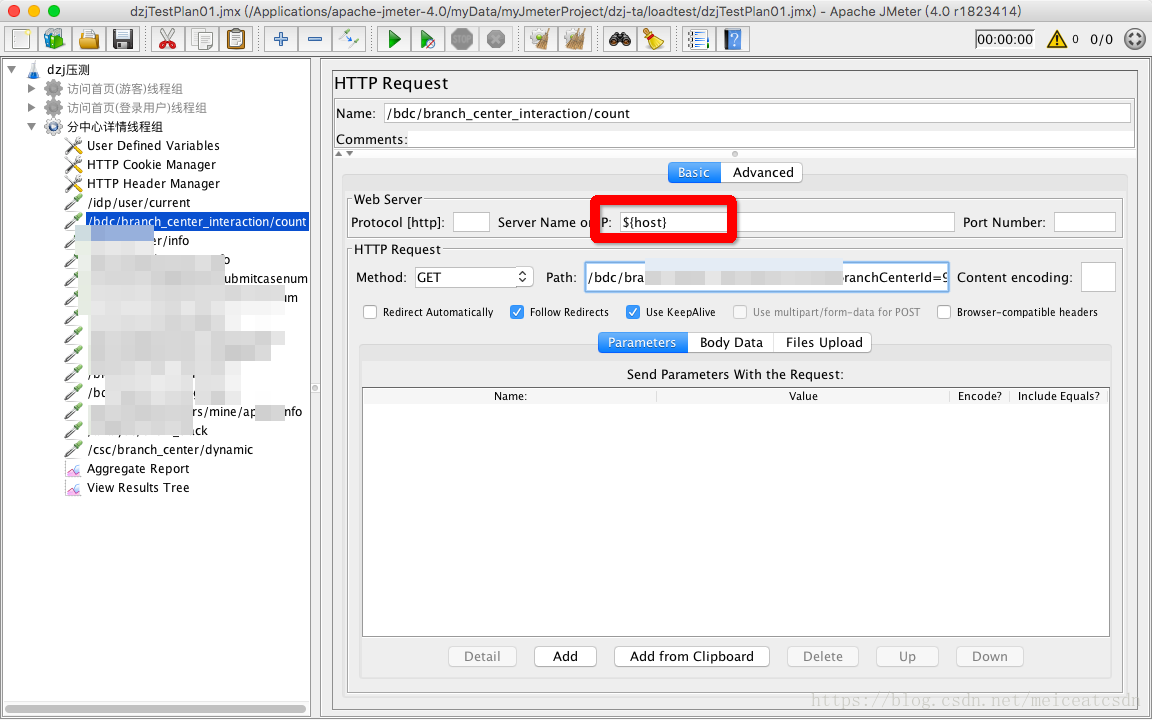This screenshot has height=720, width=1152.
Task: Click the Up button
Action: coord(907,656)
